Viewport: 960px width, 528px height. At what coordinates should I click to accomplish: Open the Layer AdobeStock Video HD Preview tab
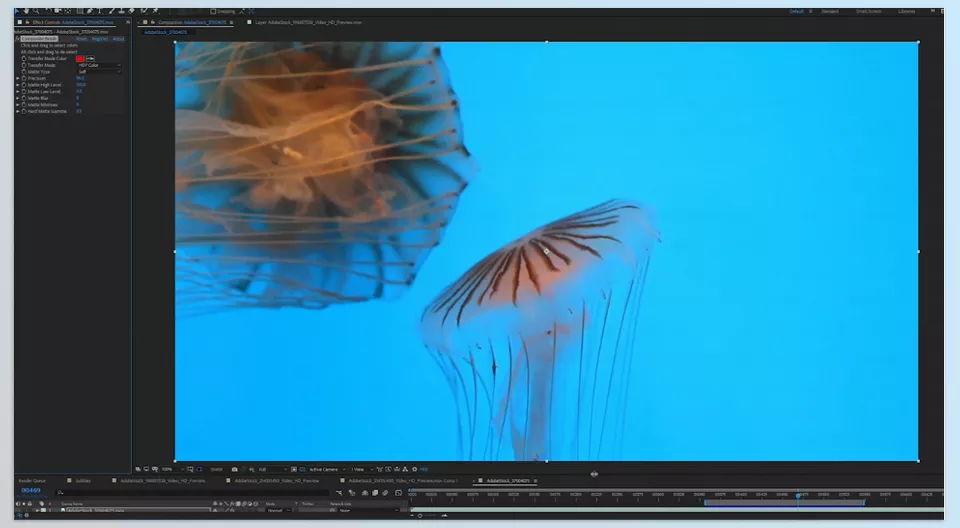(x=308, y=22)
